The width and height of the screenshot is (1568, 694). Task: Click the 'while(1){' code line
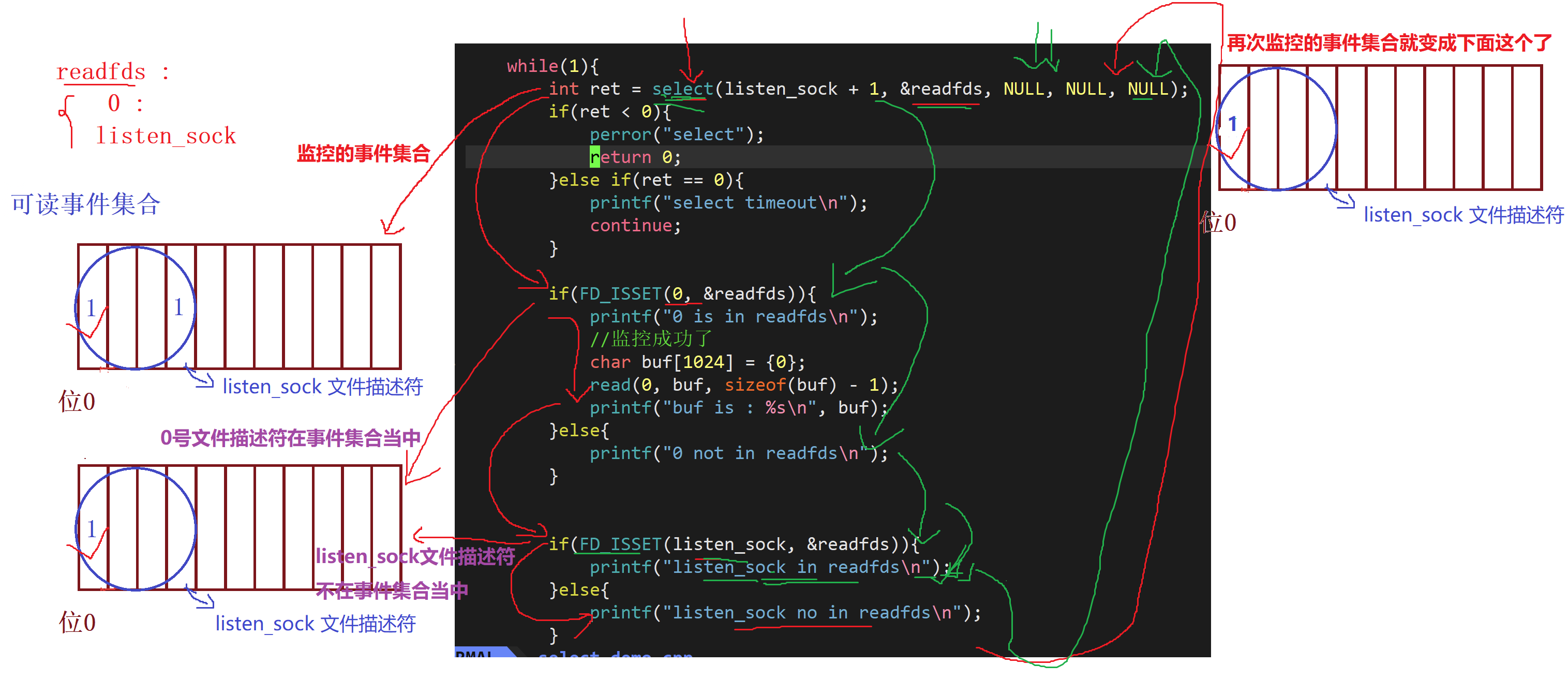552,66
